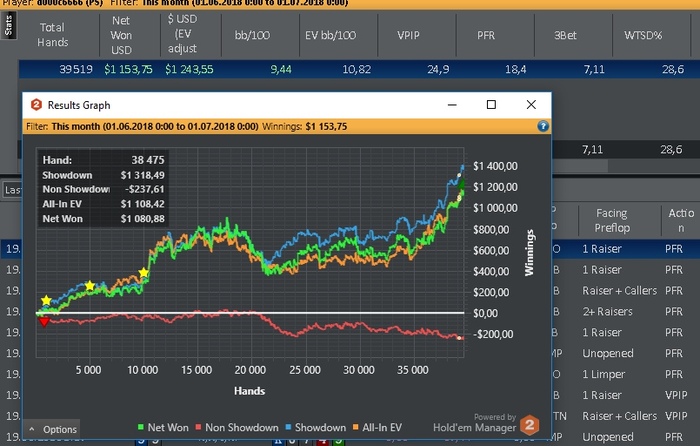Sort by Net Won USD column header
Viewport: 700px width, 446px height.
click(x=121, y=35)
